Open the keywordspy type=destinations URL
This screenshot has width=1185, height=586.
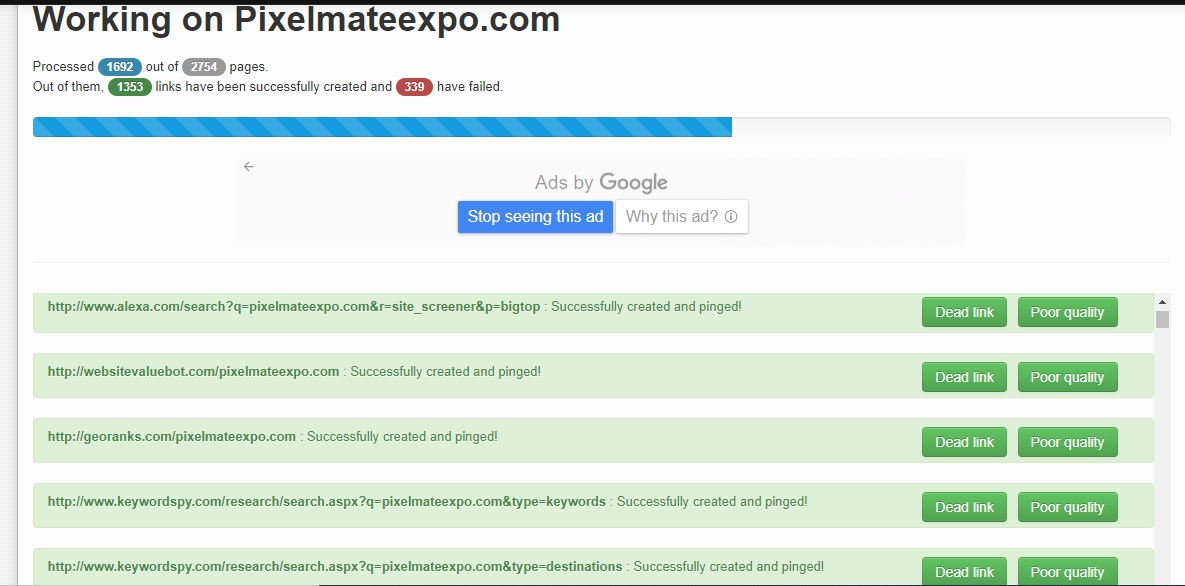click(x=335, y=567)
